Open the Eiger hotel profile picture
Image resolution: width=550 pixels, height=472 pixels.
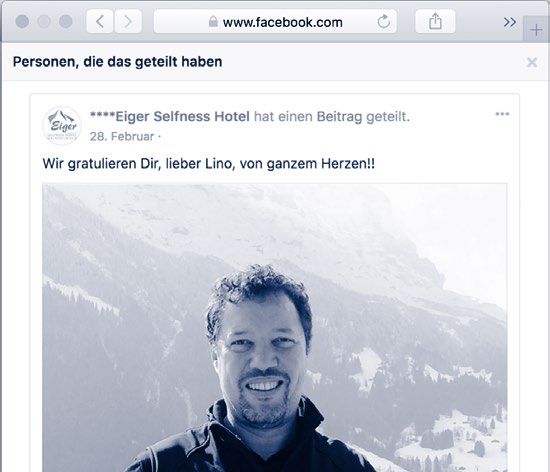pos(62,125)
